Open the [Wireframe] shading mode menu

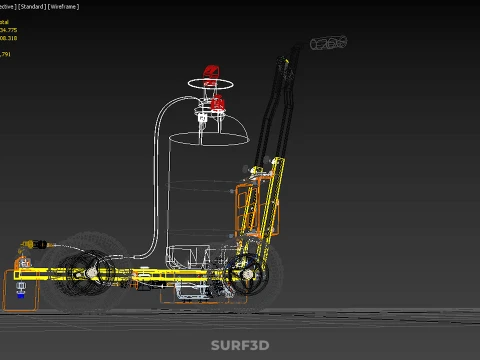(x=63, y=7)
